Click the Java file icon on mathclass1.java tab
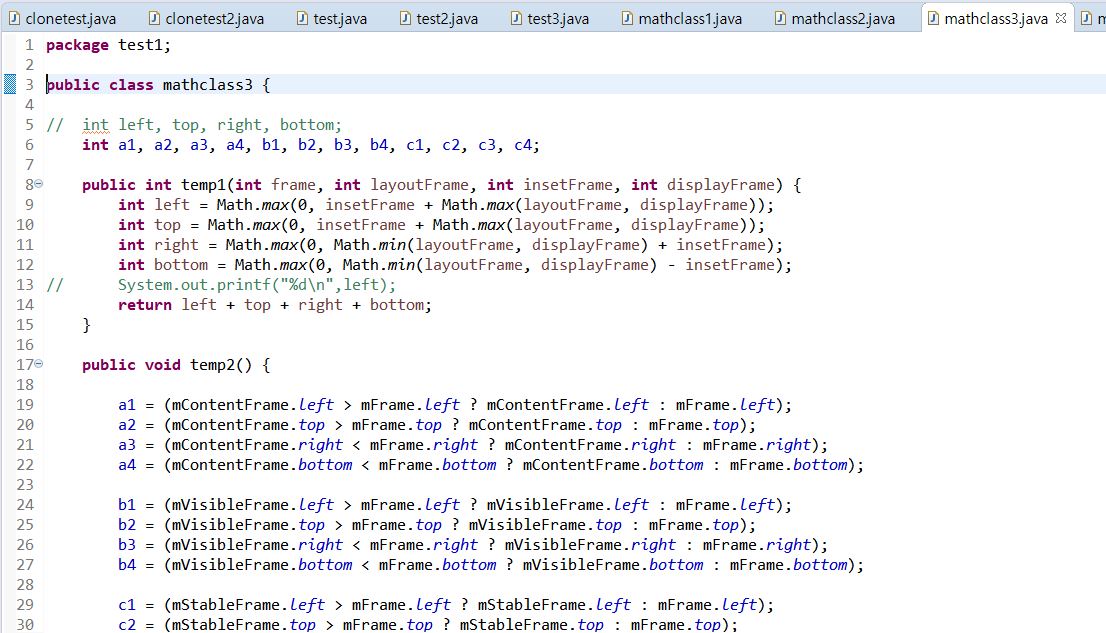1106x633 pixels. pos(627,18)
